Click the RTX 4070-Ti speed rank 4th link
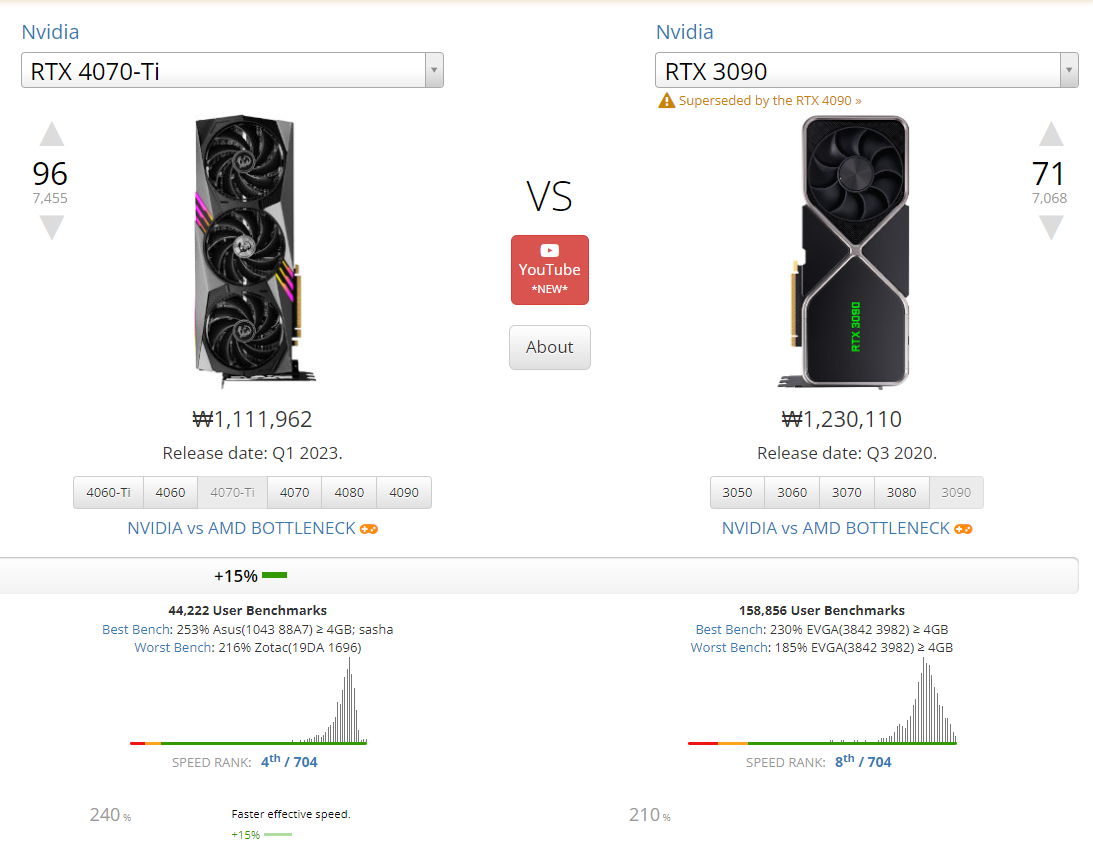The height and width of the screenshot is (855, 1093). click(x=271, y=761)
